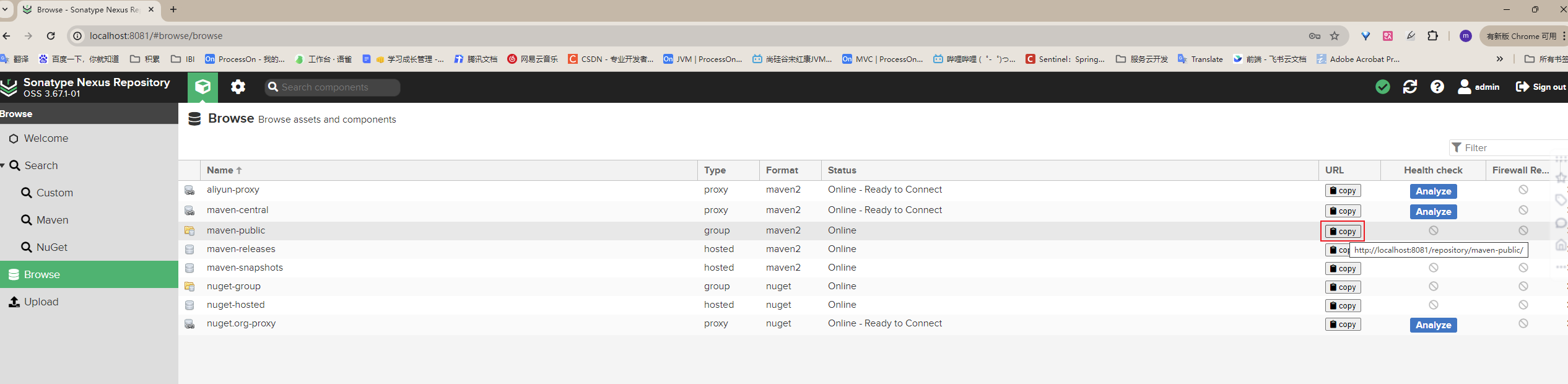1568x384 pixels.
Task: Open the password key icon in address bar
Action: point(1315,36)
